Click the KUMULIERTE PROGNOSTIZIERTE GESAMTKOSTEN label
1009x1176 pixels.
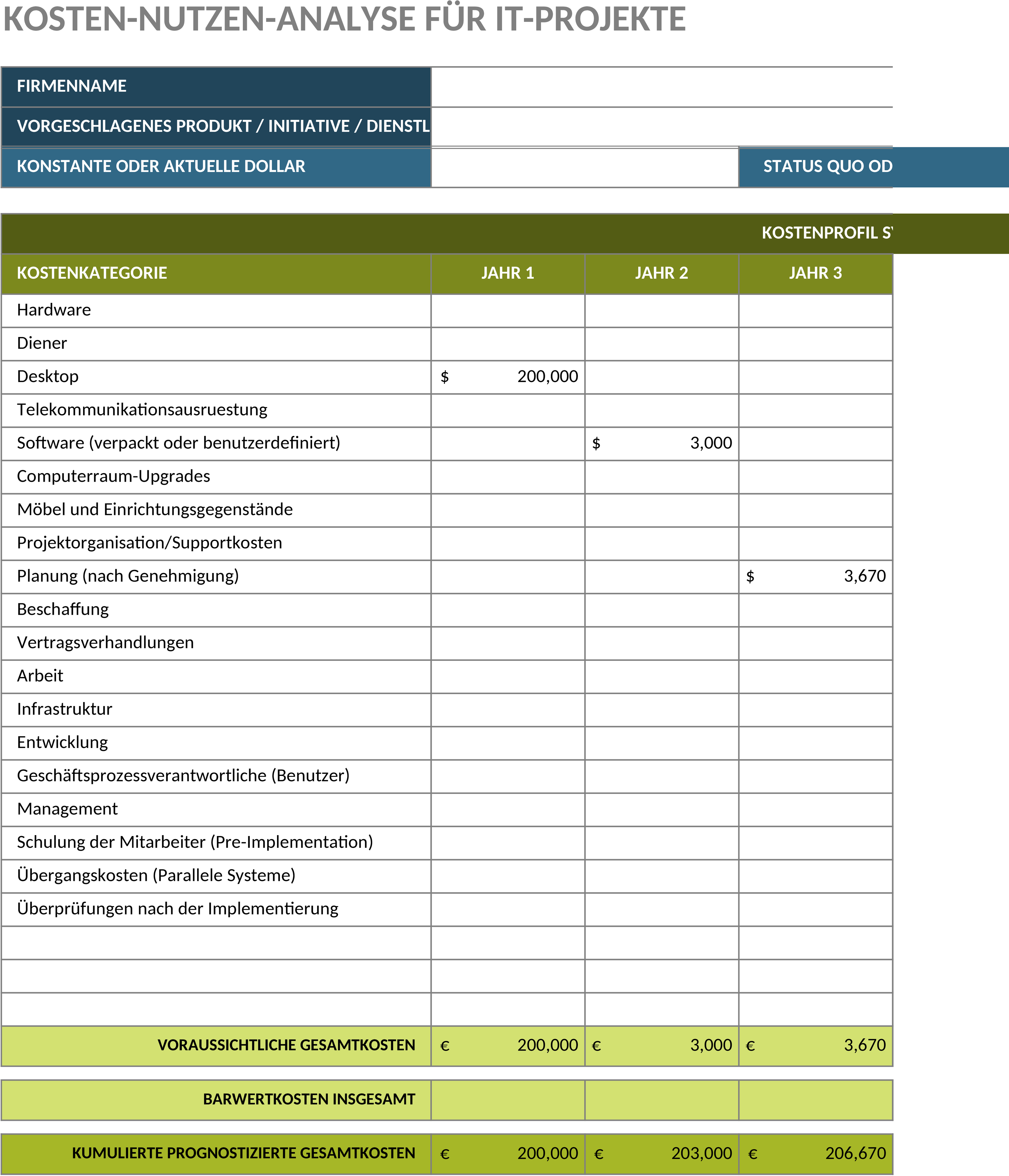244,1153
